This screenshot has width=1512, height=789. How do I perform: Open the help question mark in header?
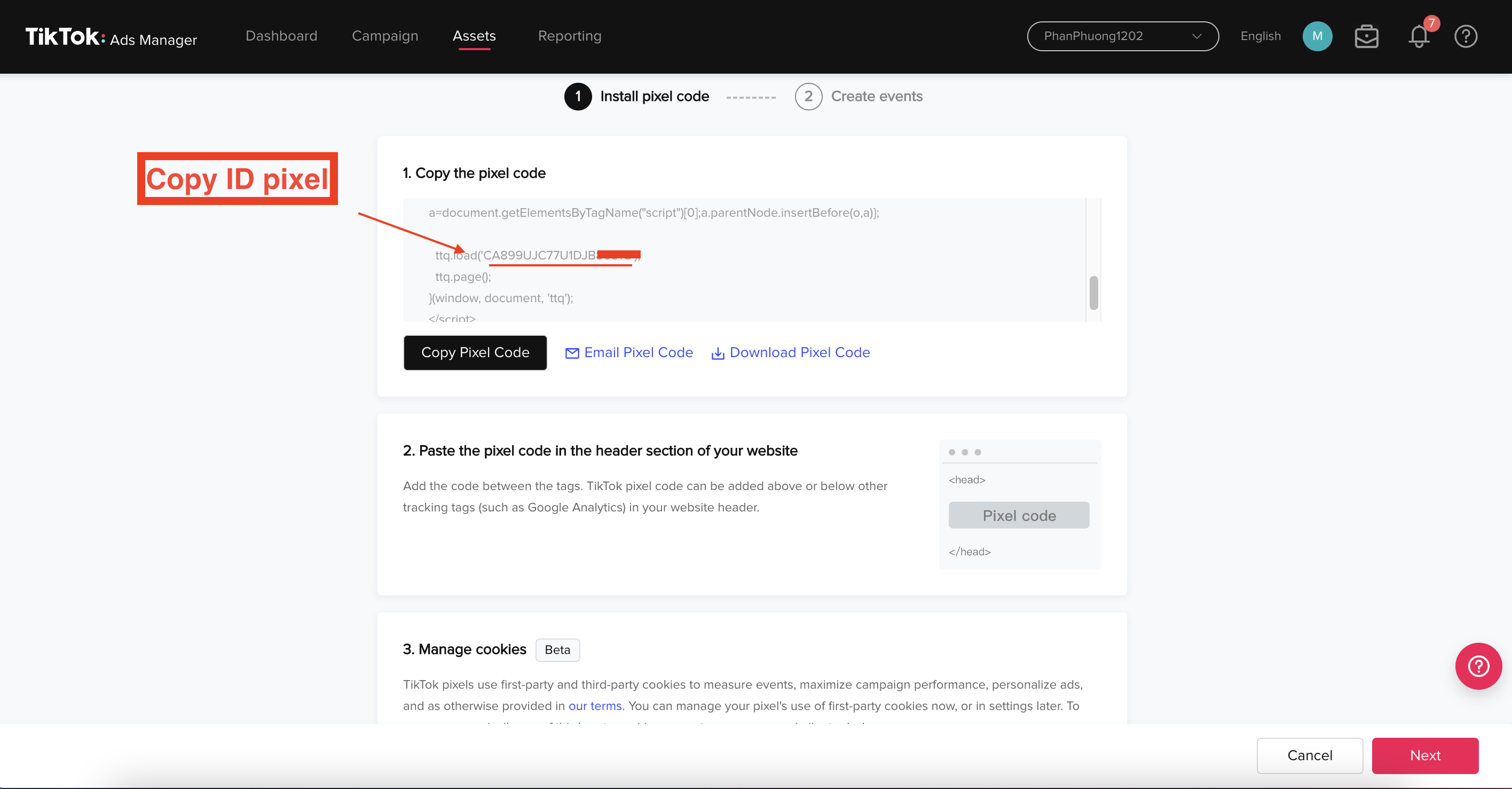point(1465,36)
